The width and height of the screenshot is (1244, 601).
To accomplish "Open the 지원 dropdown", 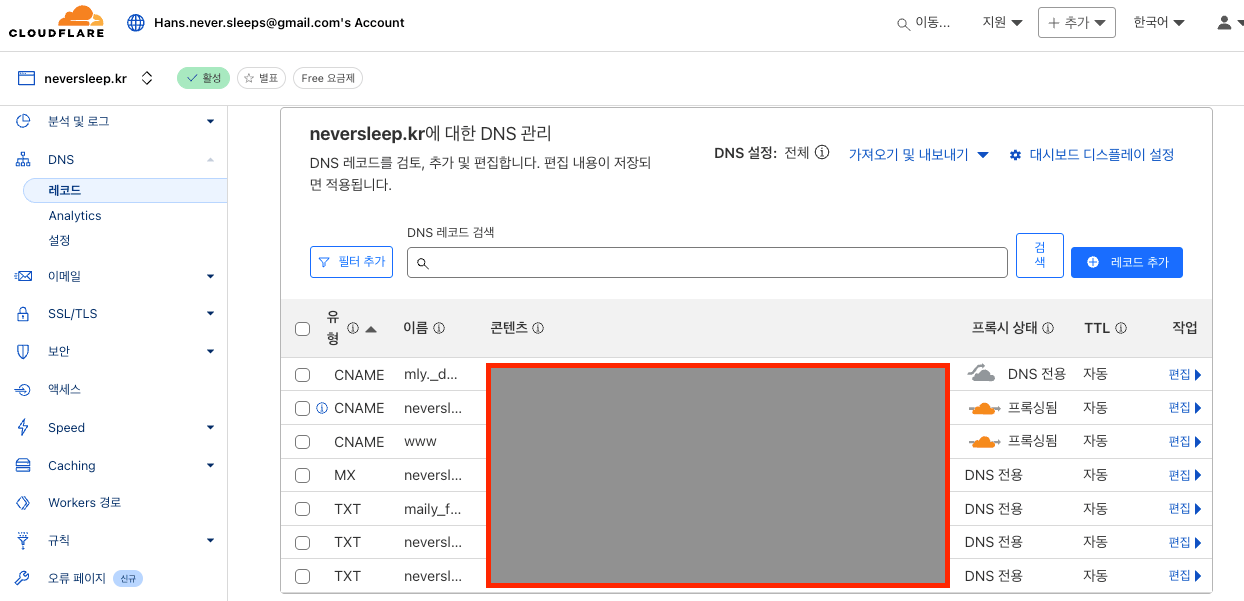I will coord(1002,22).
